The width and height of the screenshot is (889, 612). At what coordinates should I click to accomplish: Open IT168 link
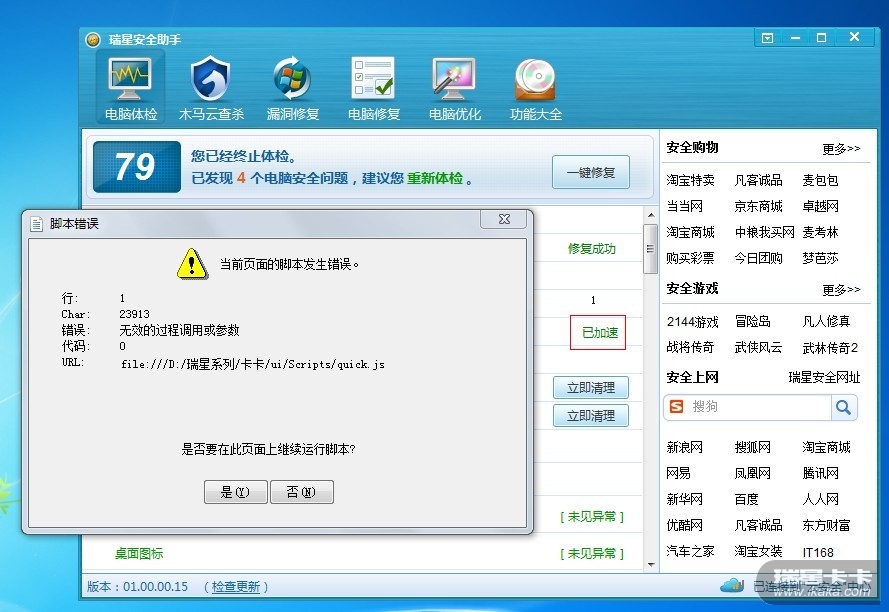[x=818, y=552]
